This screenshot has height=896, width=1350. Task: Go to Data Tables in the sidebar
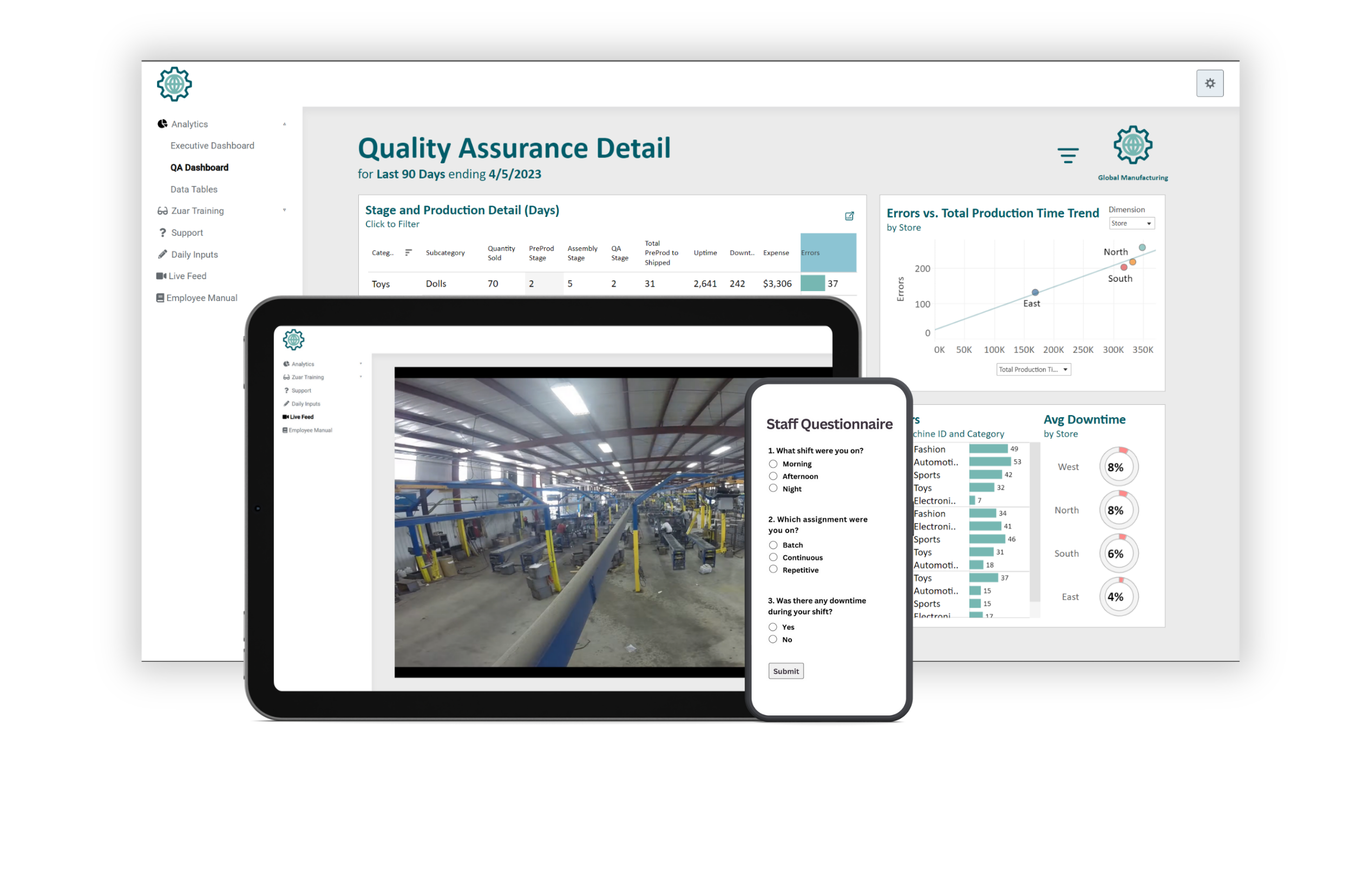pos(194,189)
